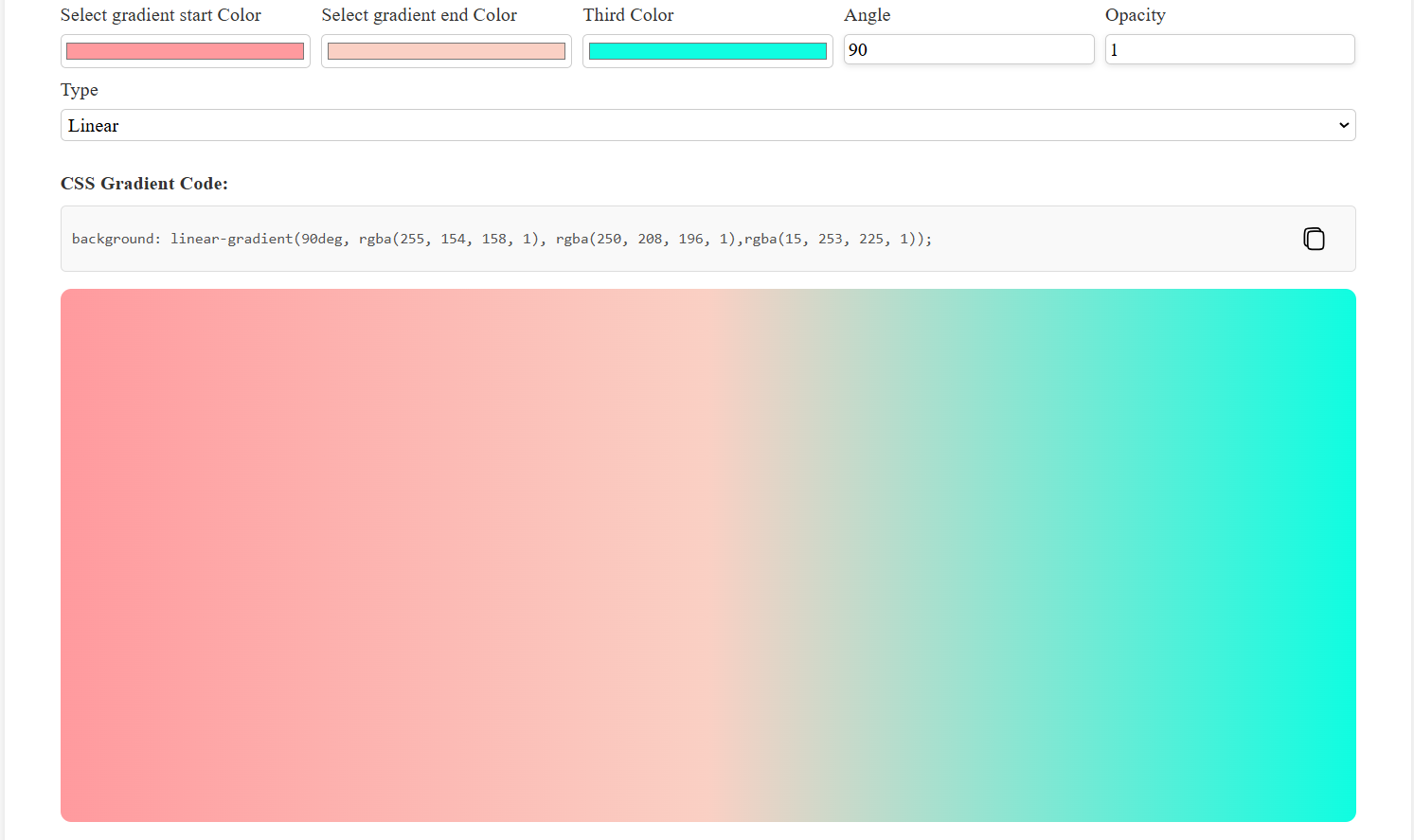Click the 'CSS Gradient Code:' heading
This screenshot has height=840, width=1414.
point(144,184)
